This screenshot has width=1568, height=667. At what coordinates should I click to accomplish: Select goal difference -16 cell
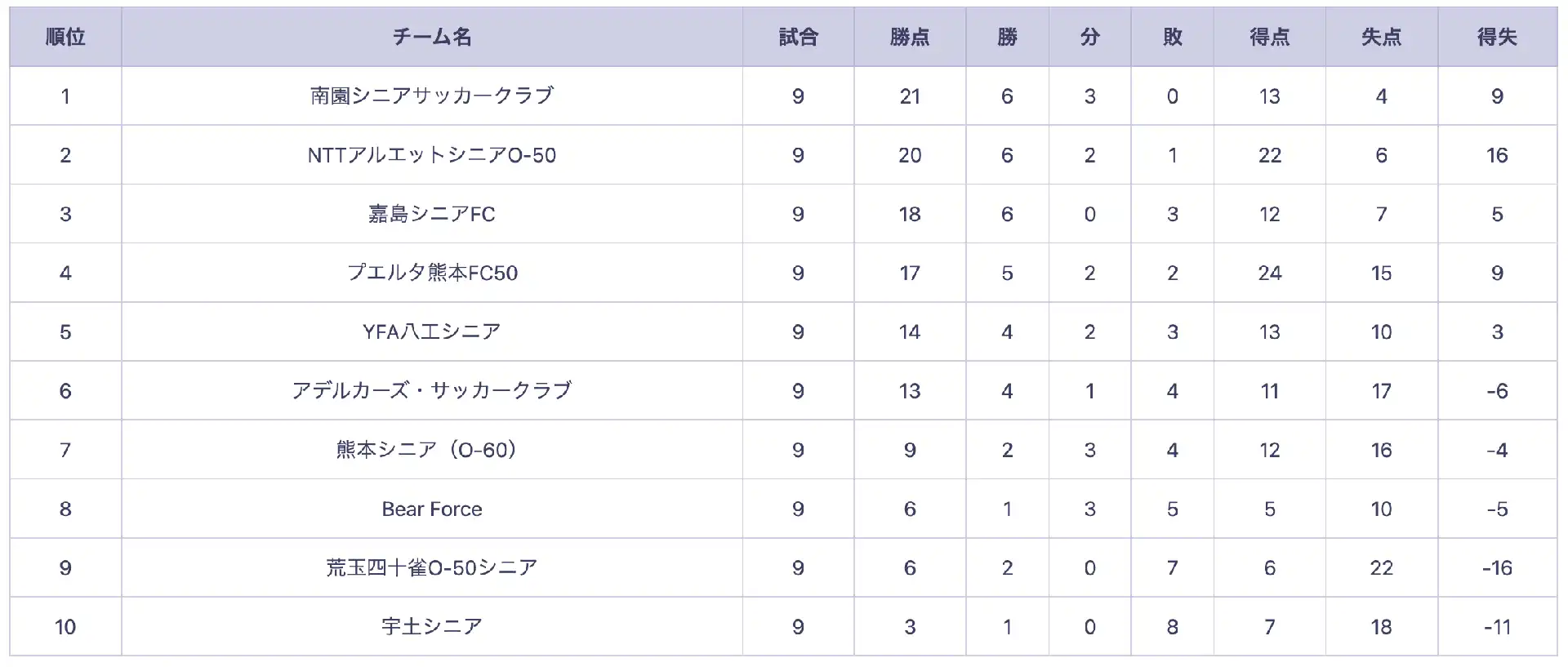coord(1497,568)
